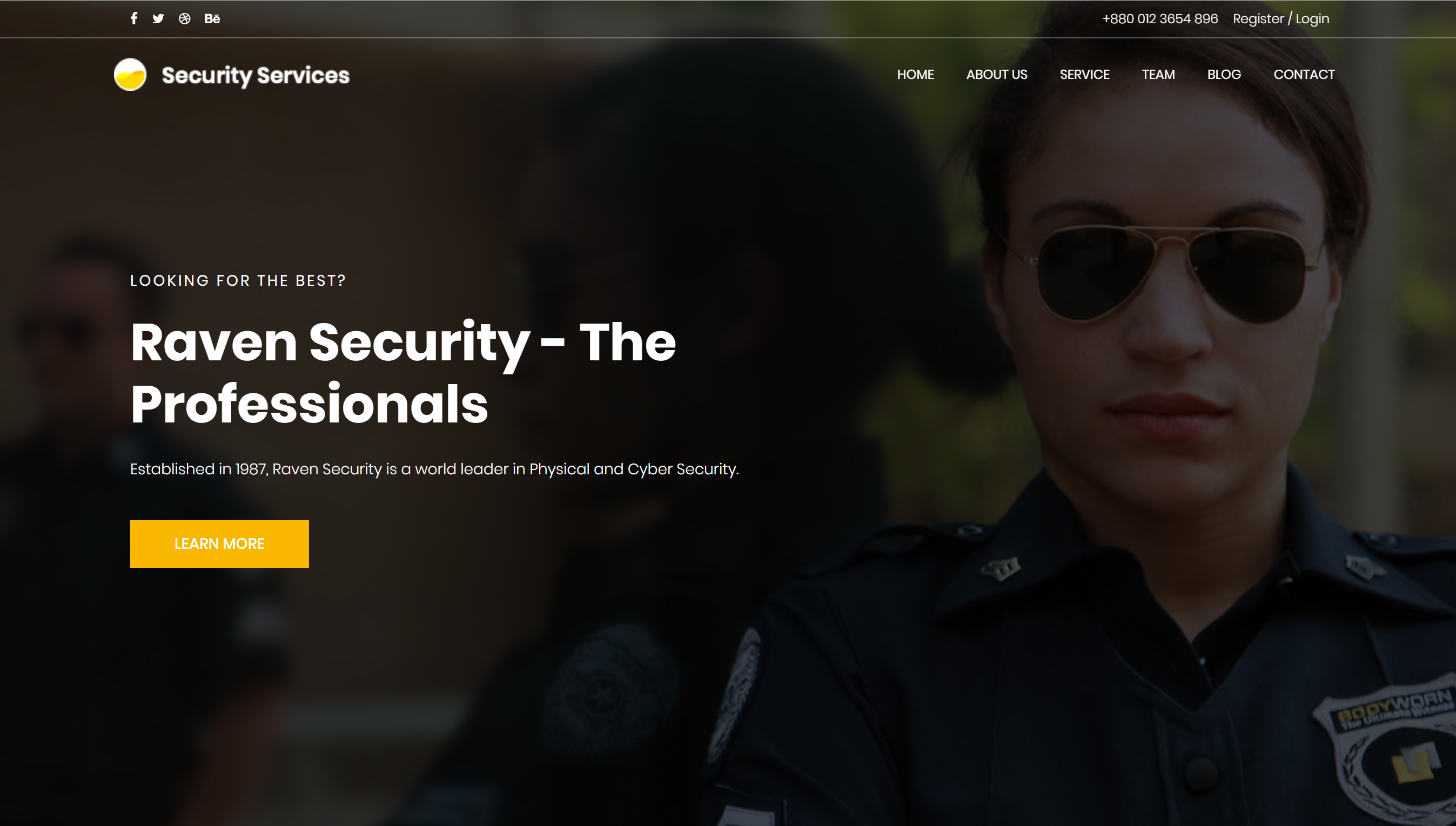
Task: Select the SERVICE menu item
Action: tap(1084, 75)
